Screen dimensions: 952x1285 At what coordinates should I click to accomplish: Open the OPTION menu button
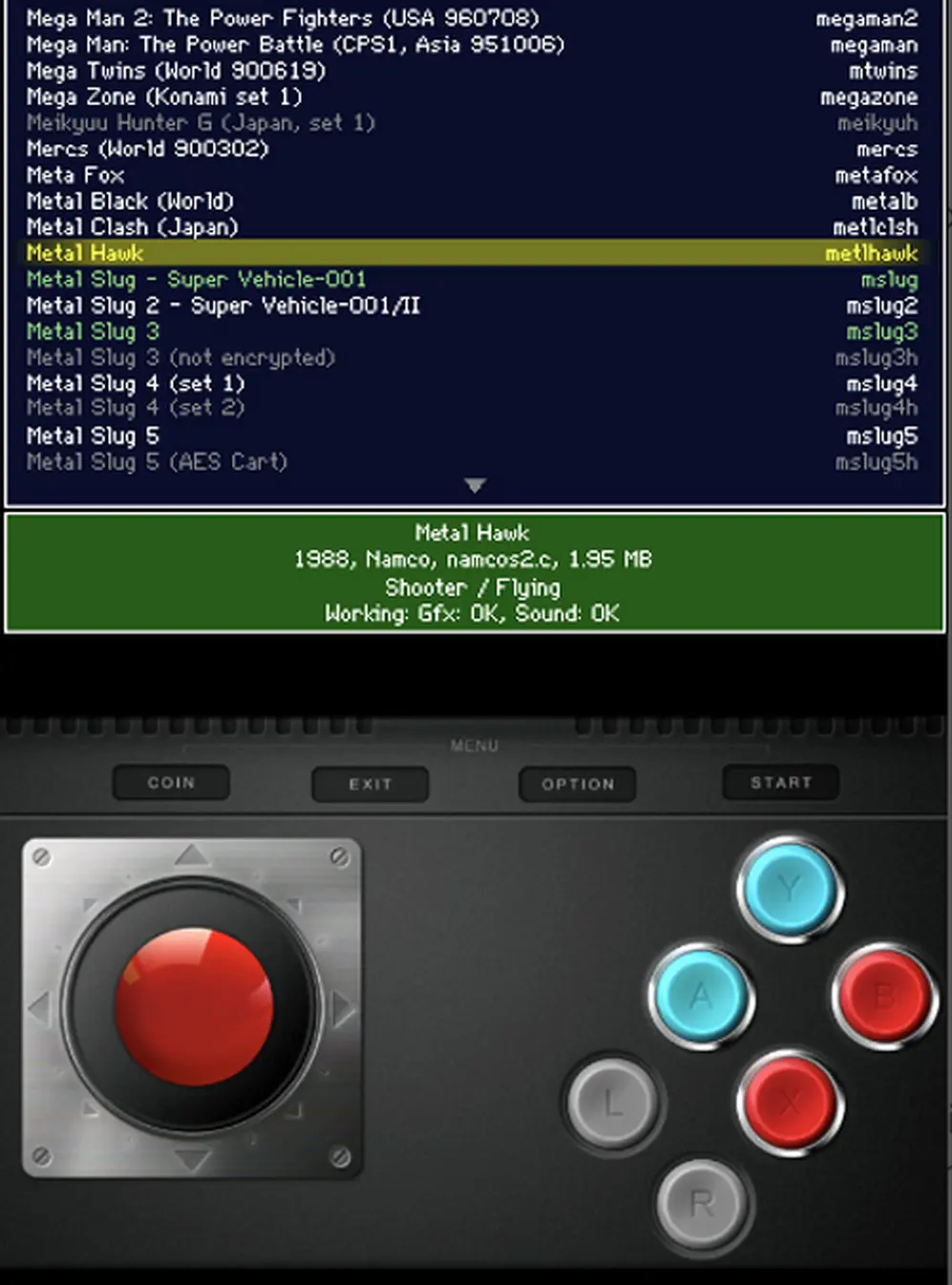[x=577, y=785]
